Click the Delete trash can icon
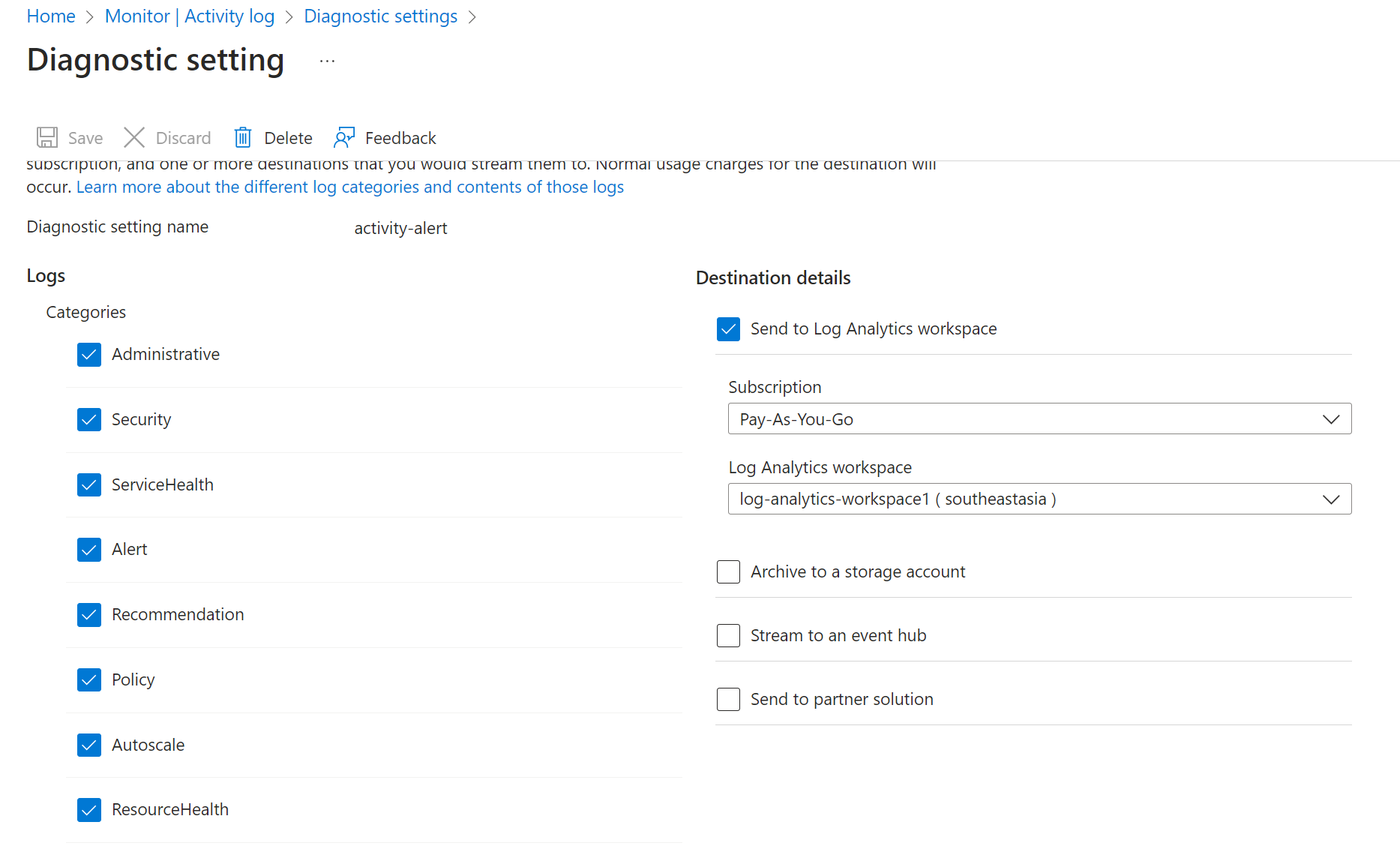Viewport: 1400px width, 849px height. point(242,137)
